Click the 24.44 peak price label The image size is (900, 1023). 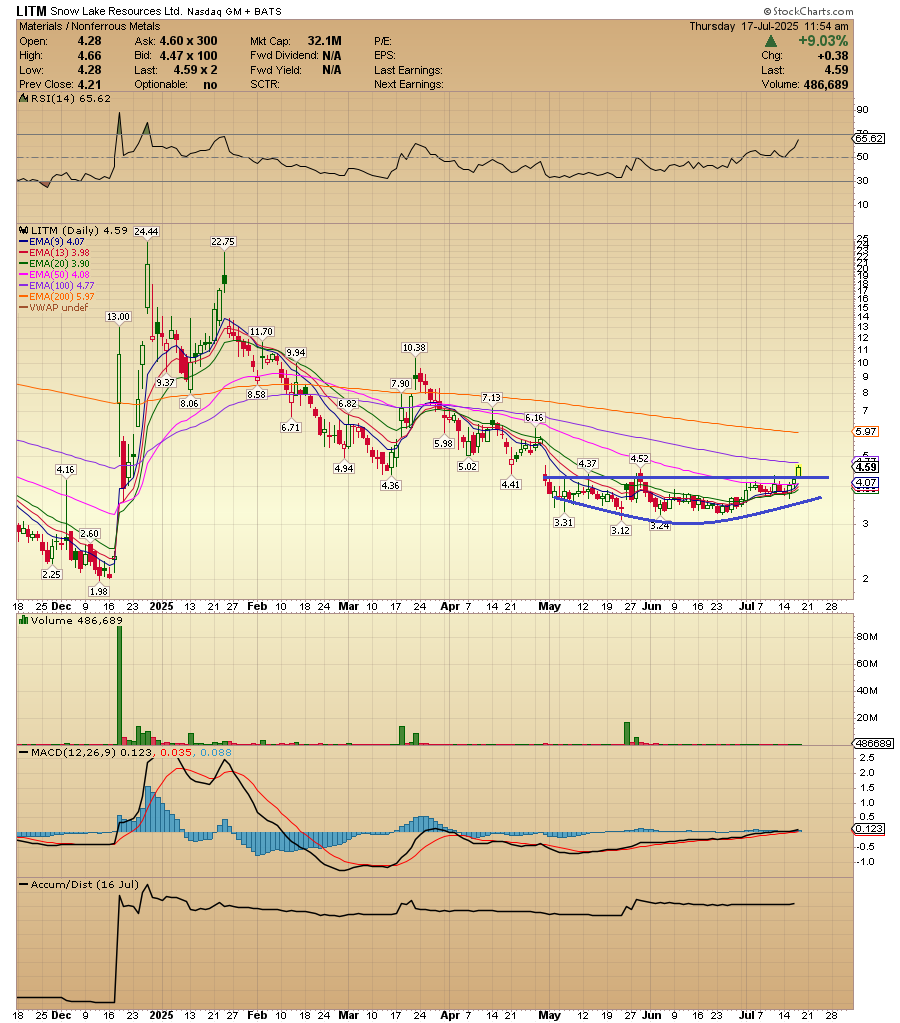pyautogui.click(x=146, y=232)
